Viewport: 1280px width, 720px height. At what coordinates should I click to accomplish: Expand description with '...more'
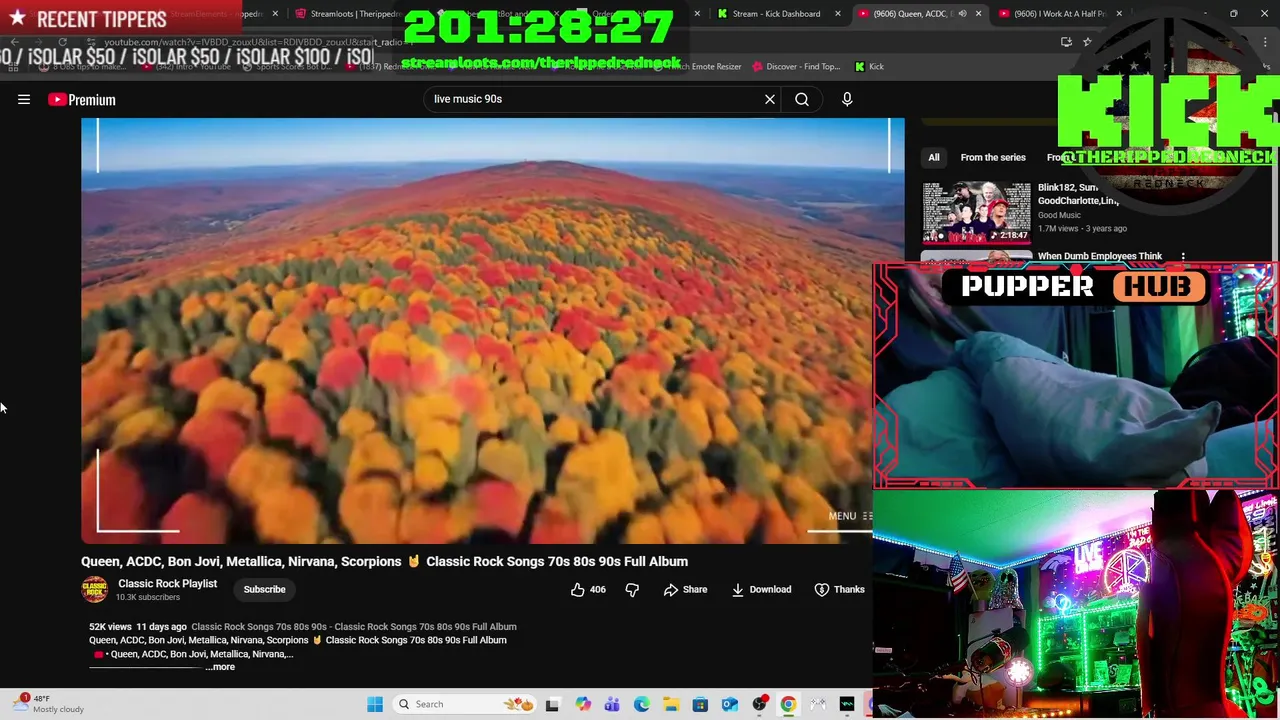point(222,667)
